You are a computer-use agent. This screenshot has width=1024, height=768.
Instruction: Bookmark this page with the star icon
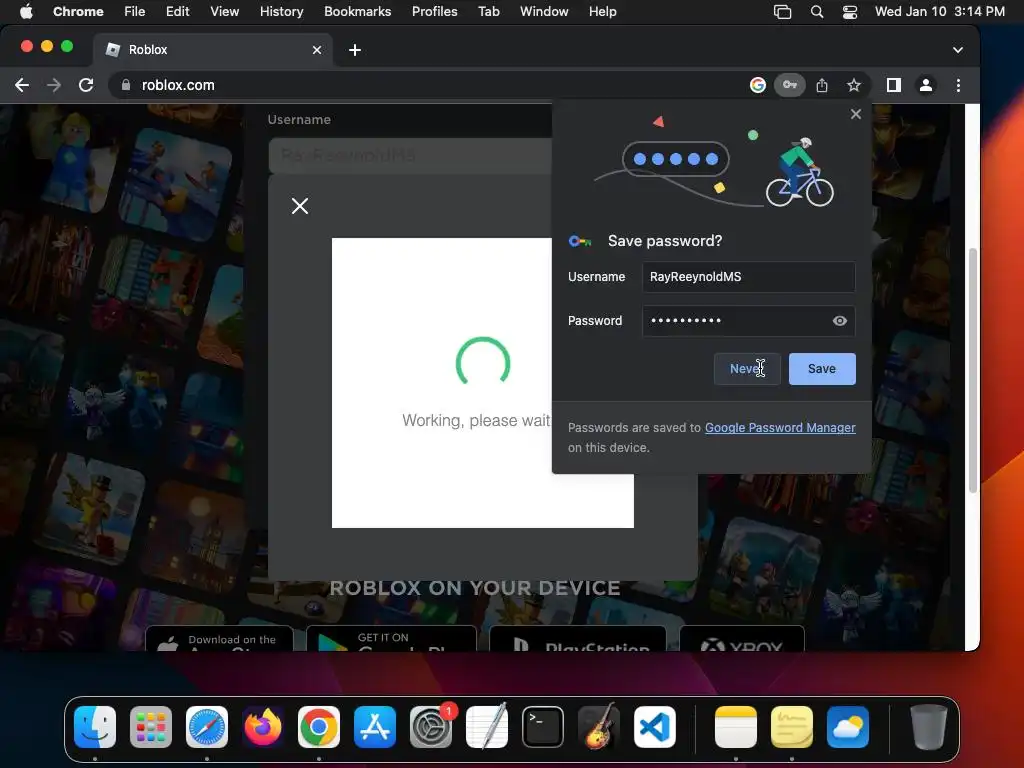point(854,85)
